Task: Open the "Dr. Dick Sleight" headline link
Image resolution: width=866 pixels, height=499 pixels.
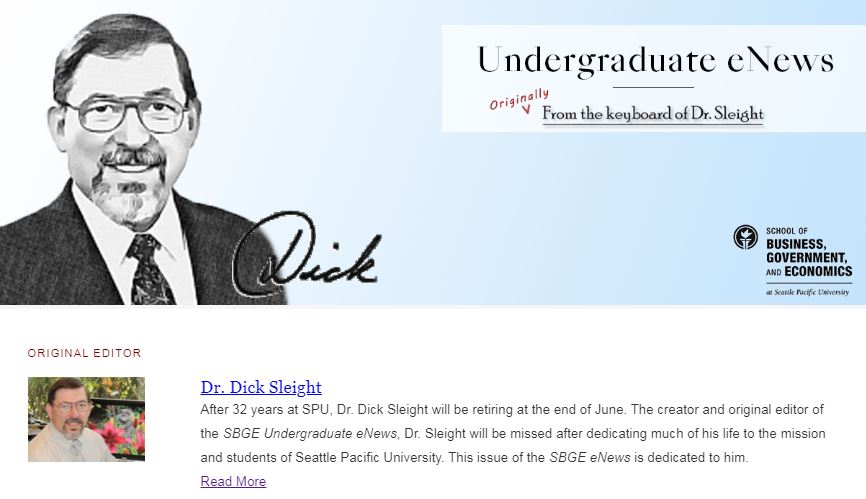Action: click(261, 387)
